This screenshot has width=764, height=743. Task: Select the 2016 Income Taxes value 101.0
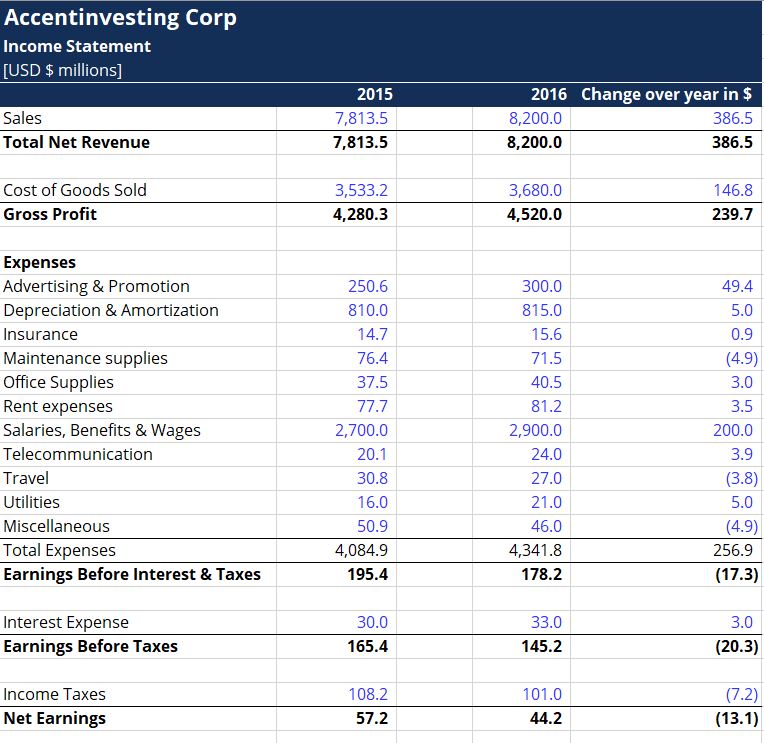click(x=521, y=694)
